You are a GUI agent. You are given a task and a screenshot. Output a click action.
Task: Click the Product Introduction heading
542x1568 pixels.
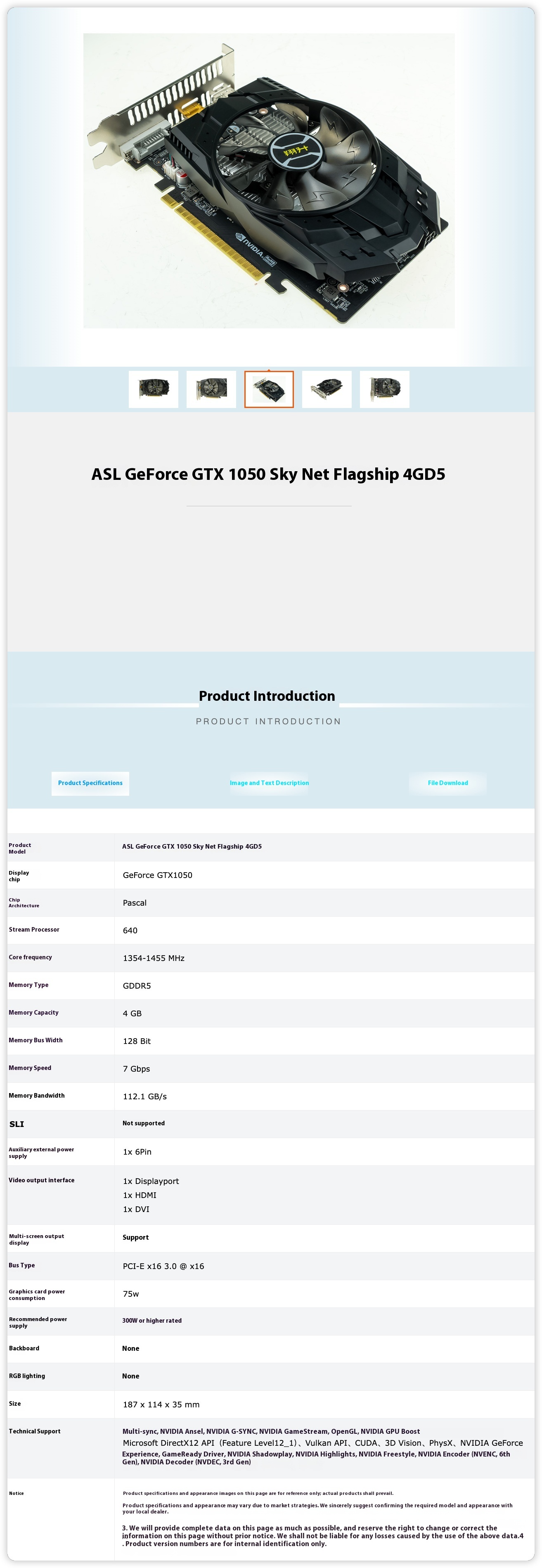(x=267, y=696)
